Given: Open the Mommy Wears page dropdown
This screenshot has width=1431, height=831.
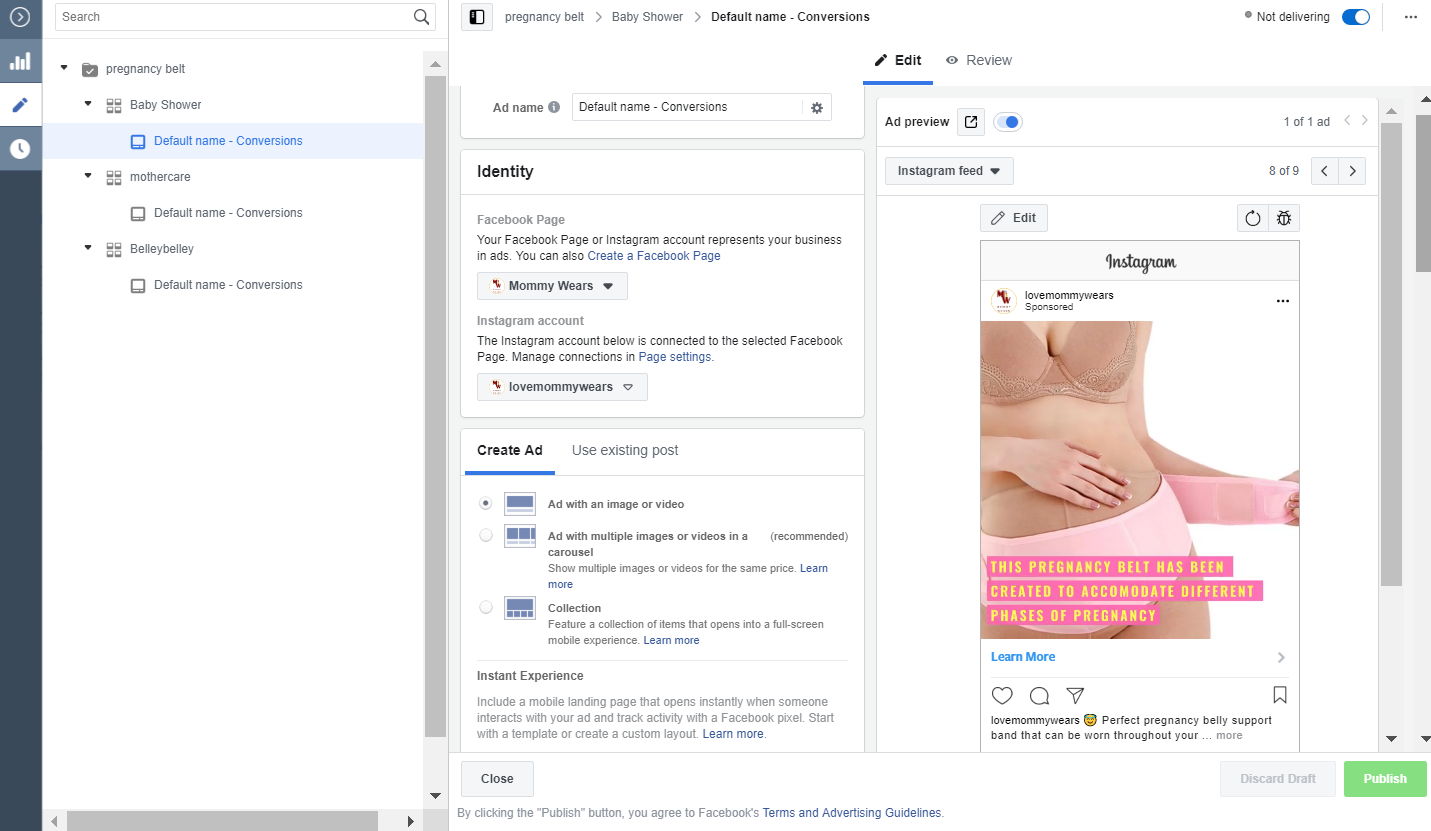Looking at the screenshot, I should pyautogui.click(x=552, y=286).
